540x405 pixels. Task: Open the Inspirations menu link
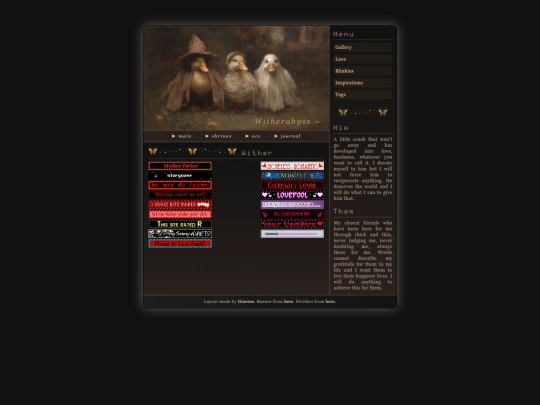pos(363,83)
